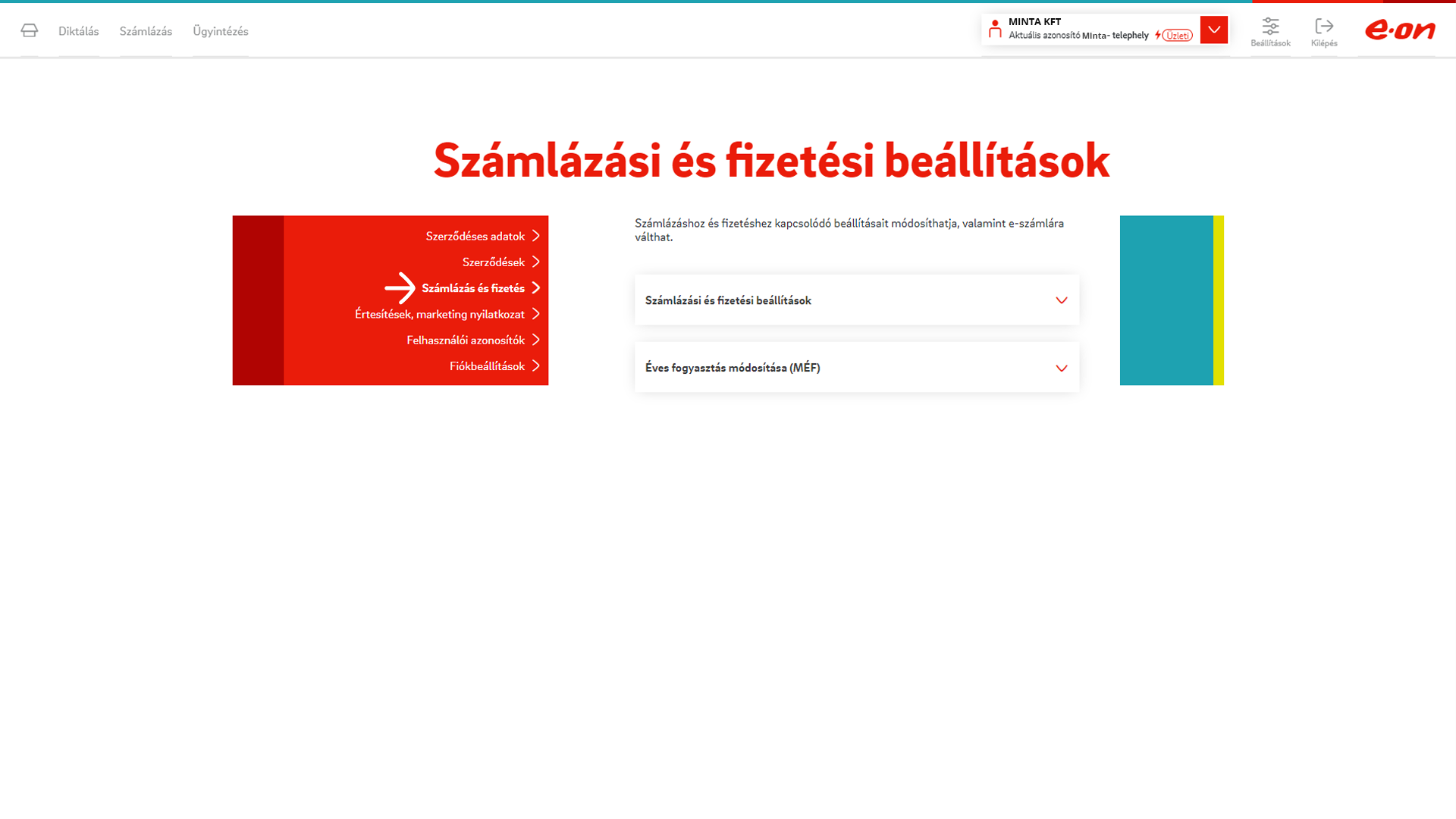The height and width of the screenshot is (819, 1456).
Task: Go to Szerződések in side menu
Action: 493,262
